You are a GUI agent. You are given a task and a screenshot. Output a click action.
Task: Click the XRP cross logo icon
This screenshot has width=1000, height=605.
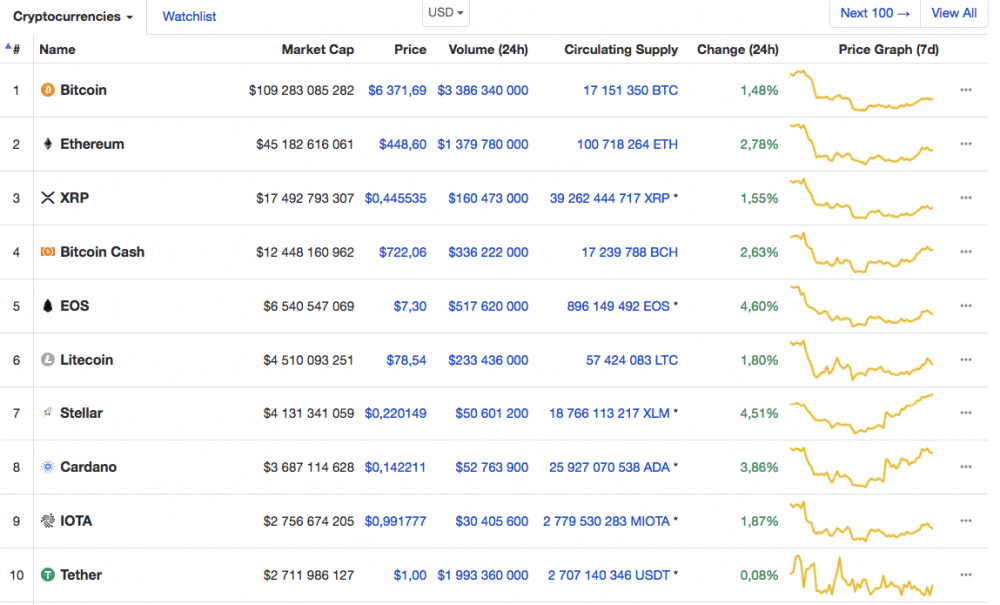coord(47,198)
